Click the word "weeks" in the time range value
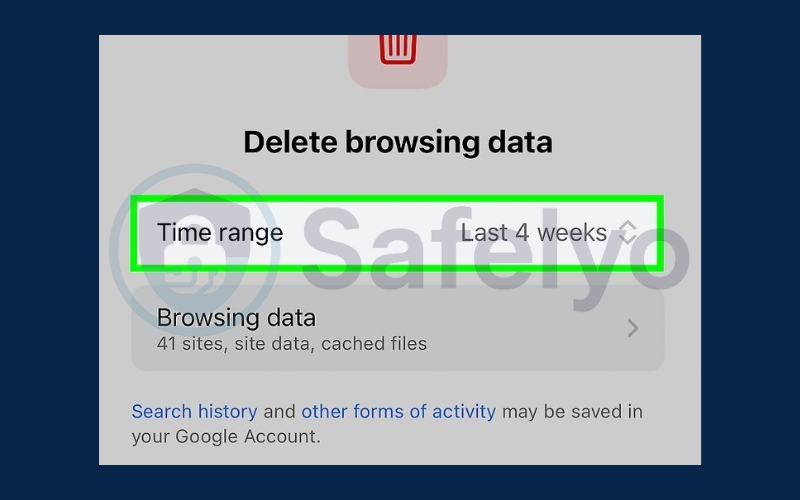 point(570,233)
